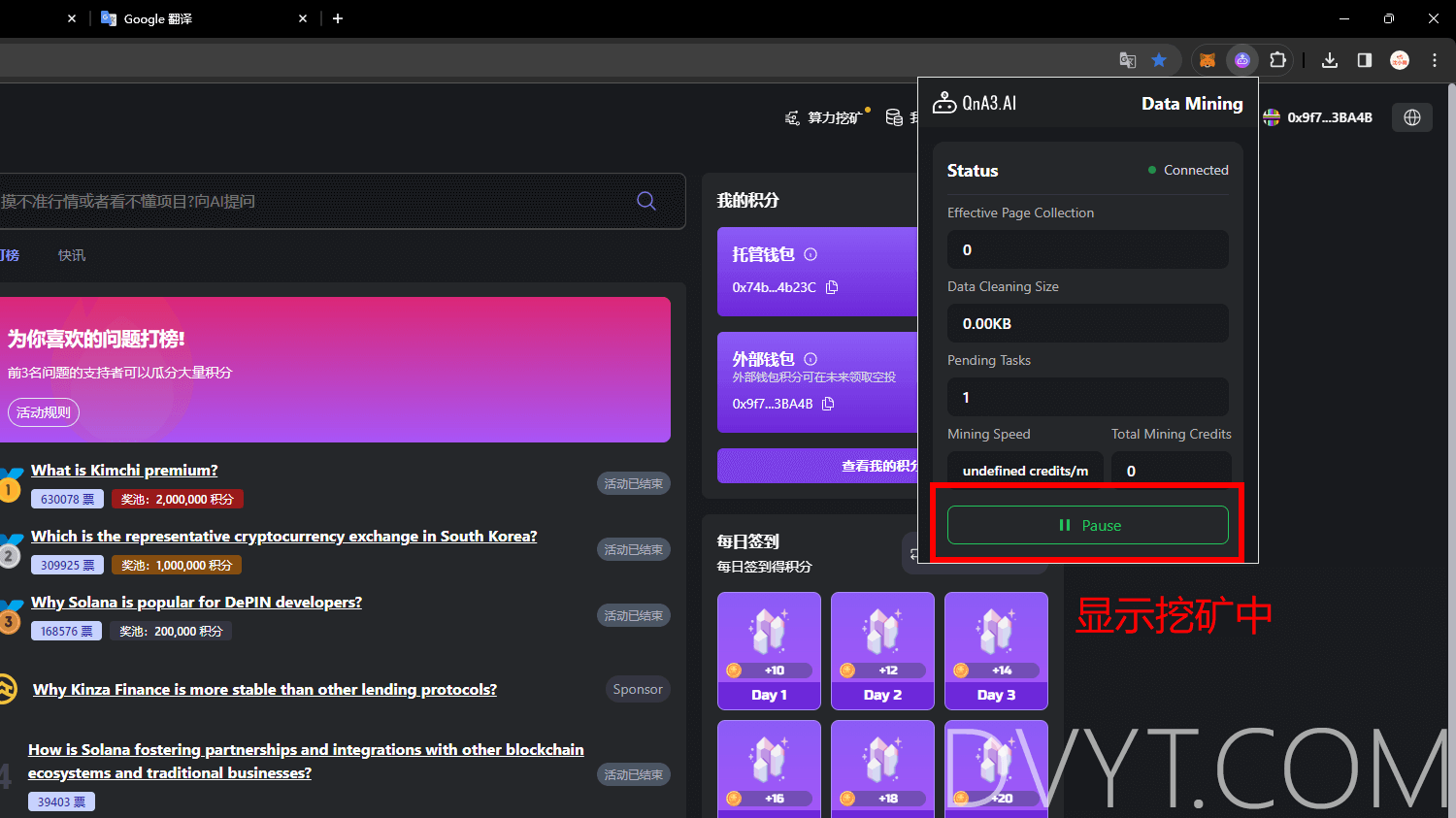Copy the 外部钱包 address 0x9f7...3BA4B
Viewport: 1456px width, 818px height.
[x=828, y=404]
